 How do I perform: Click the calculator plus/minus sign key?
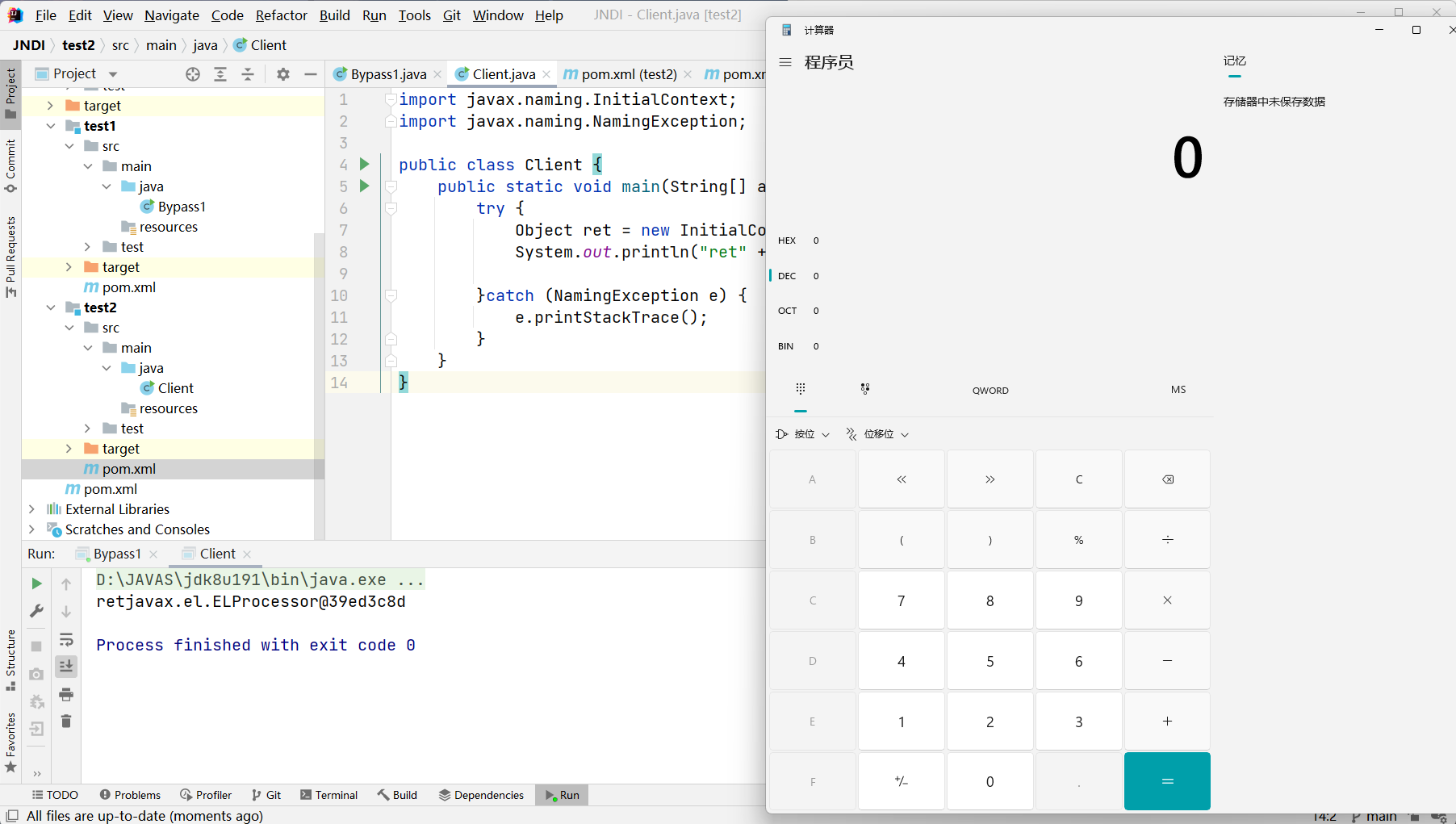tap(902, 781)
